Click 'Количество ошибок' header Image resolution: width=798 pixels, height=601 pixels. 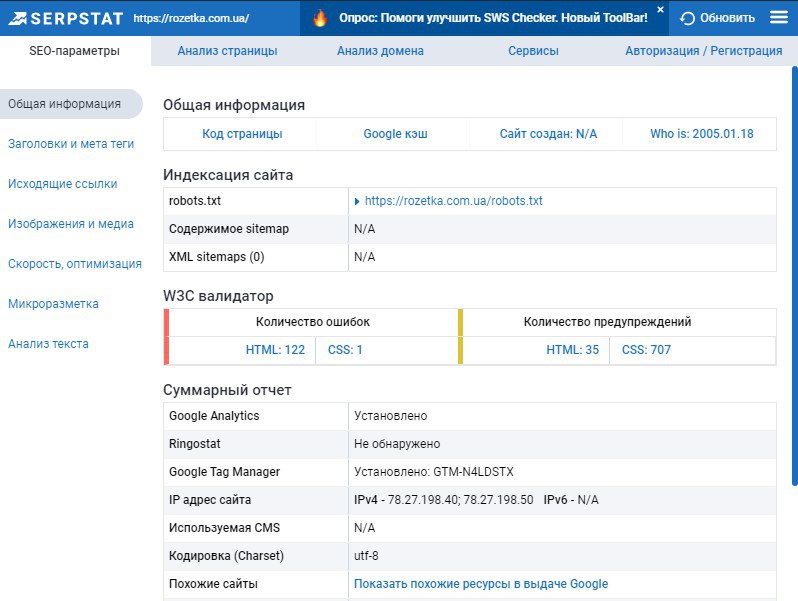pyautogui.click(x=313, y=322)
